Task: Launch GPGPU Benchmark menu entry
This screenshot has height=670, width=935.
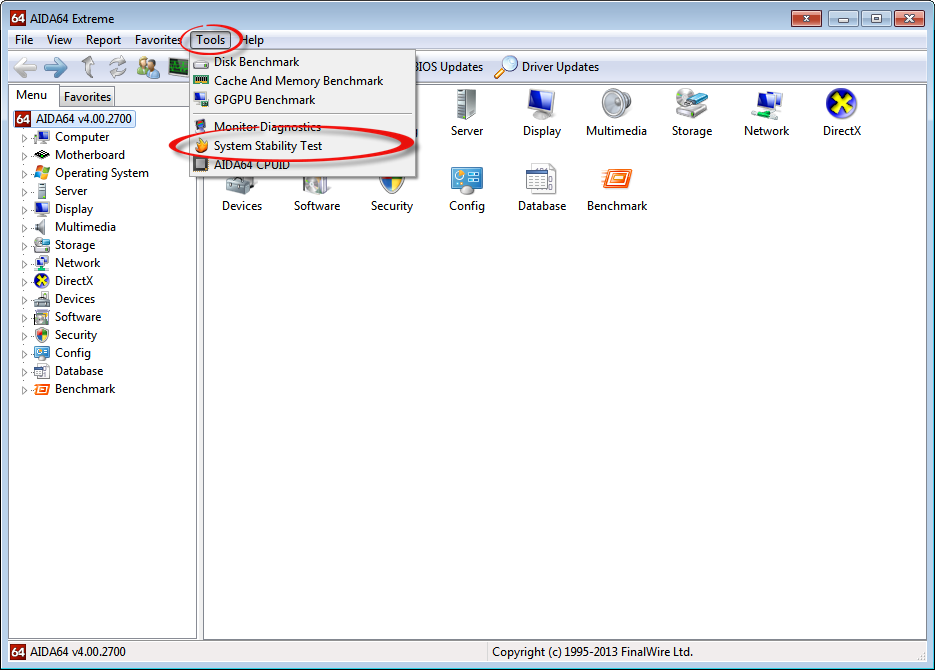Action: pos(264,100)
